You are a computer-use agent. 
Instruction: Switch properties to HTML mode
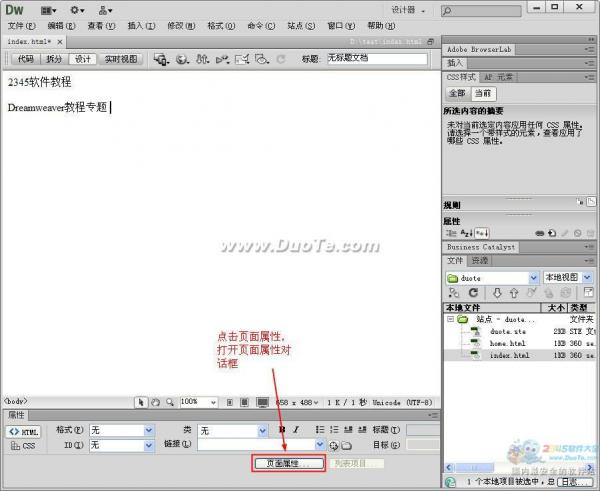[24, 432]
